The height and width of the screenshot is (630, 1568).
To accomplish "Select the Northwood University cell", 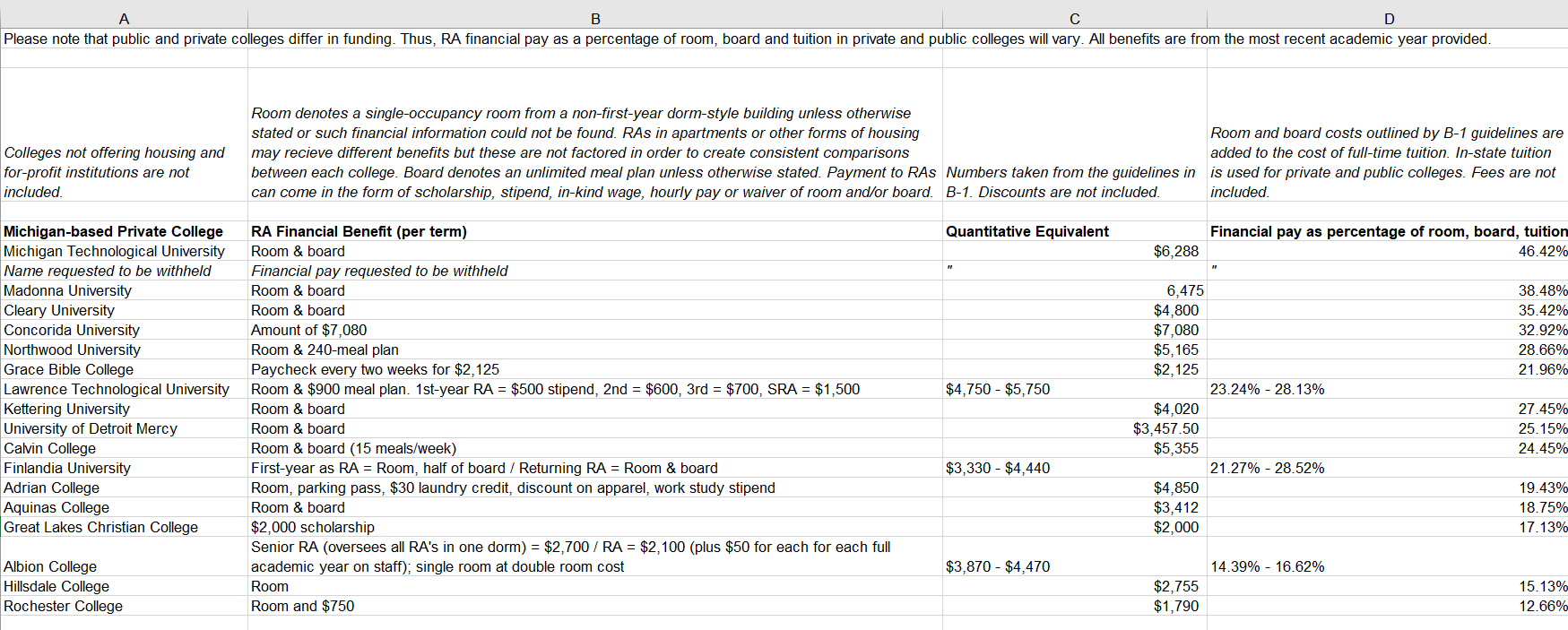I will [124, 350].
